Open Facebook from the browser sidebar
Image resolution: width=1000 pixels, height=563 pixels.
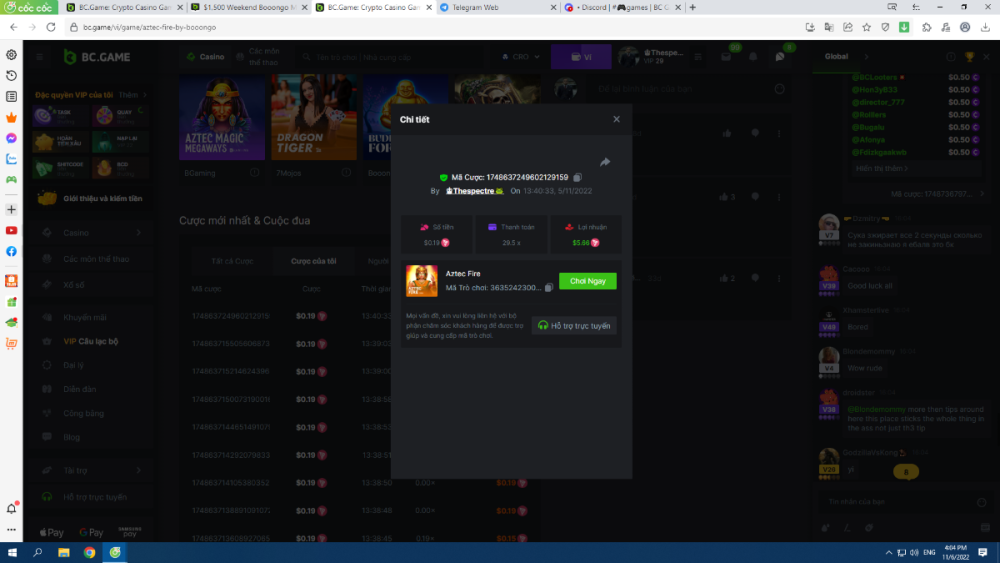click(11, 251)
